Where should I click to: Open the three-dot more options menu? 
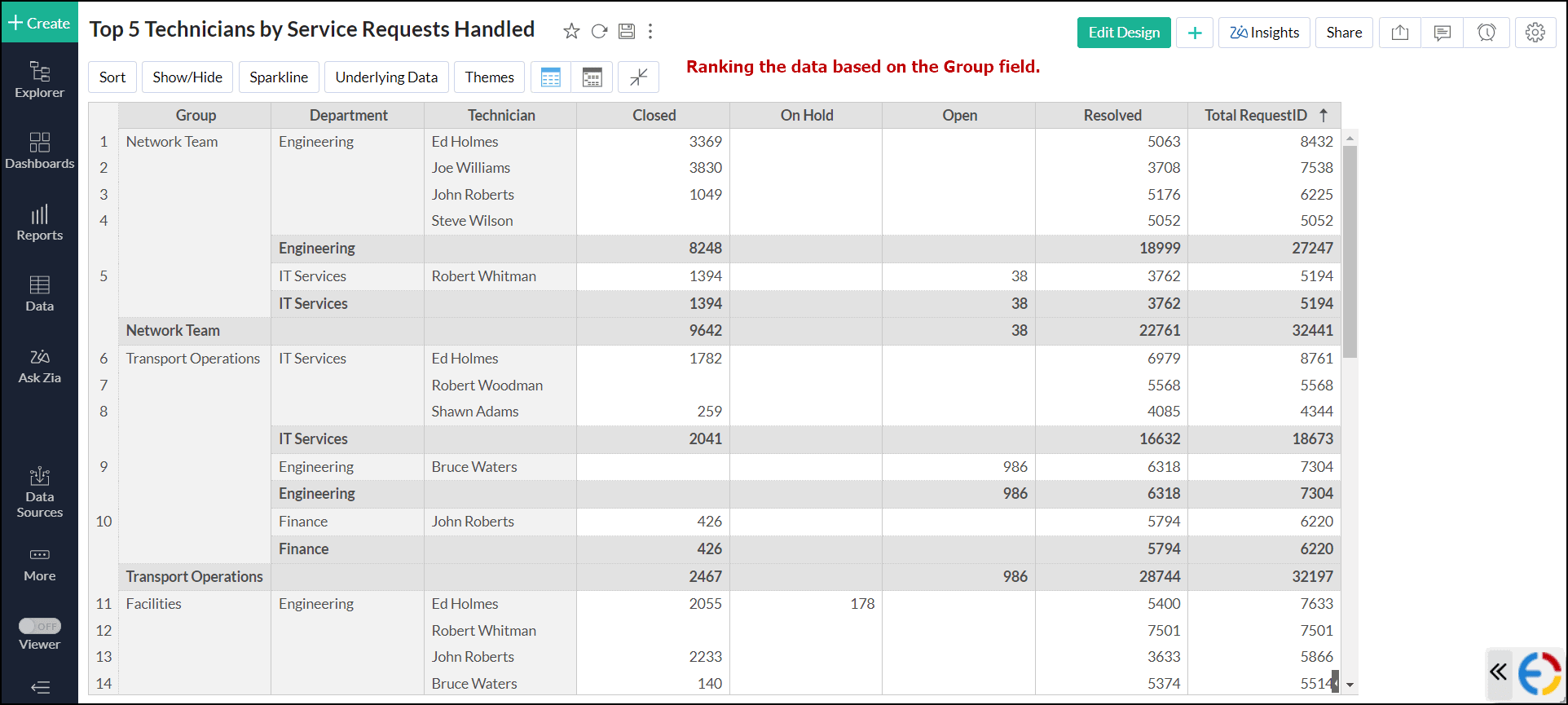tap(650, 31)
